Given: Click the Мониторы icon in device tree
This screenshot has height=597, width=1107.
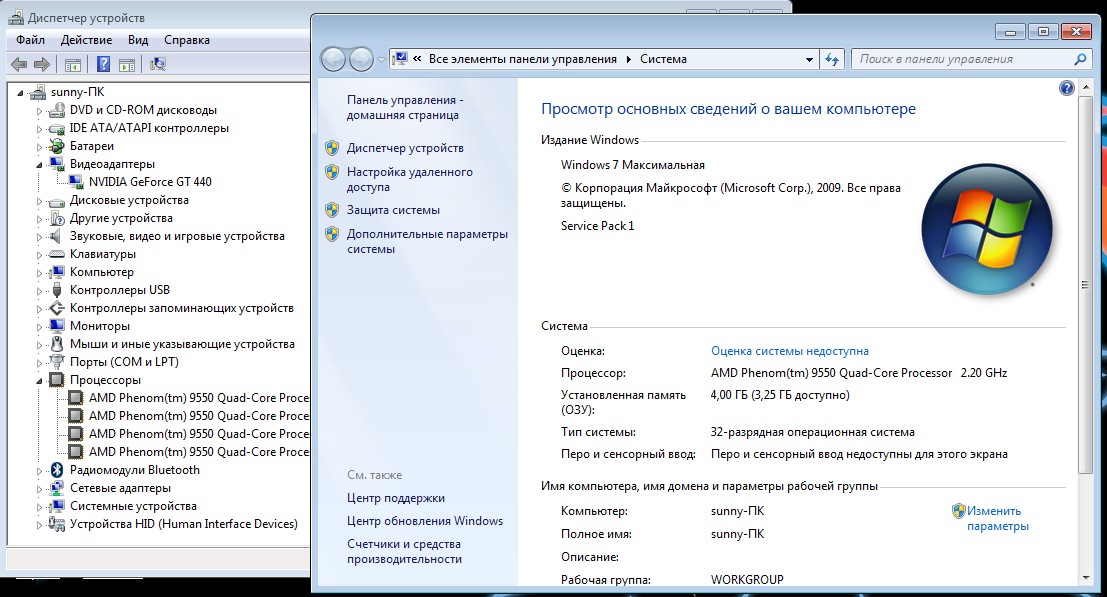Looking at the screenshot, I should [56, 326].
